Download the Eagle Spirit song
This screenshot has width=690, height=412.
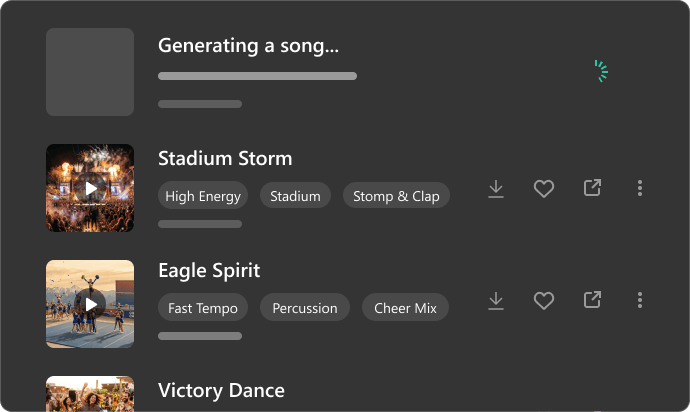(x=495, y=301)
